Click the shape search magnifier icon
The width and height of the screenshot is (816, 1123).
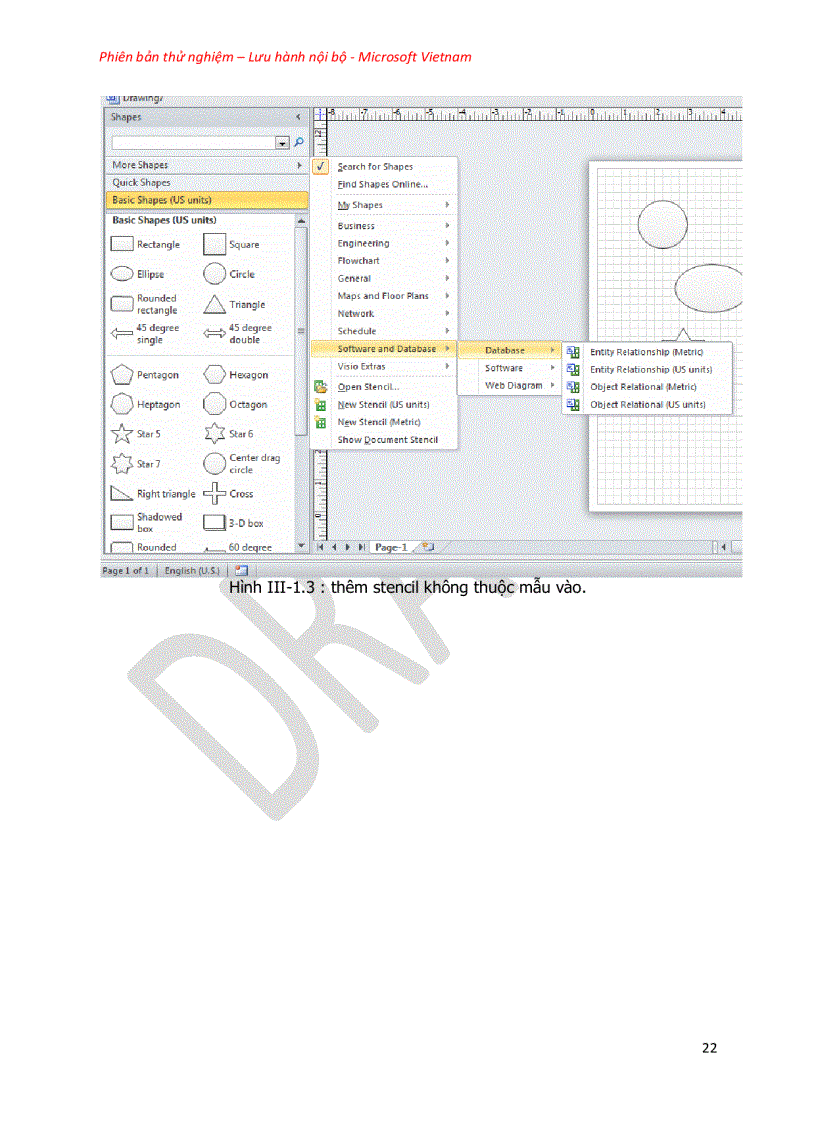pos(298,142)
